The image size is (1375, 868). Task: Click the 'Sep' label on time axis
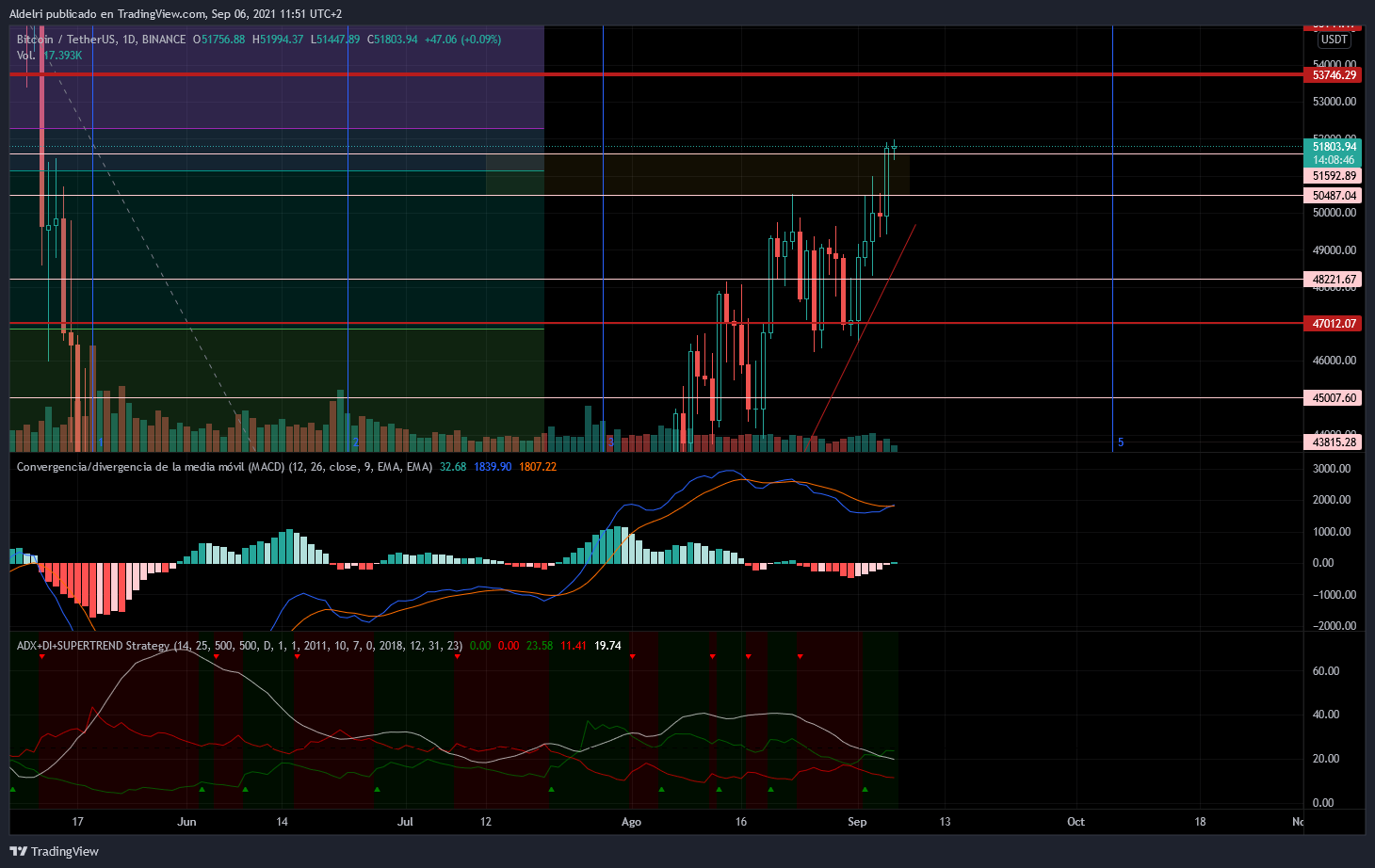[857, 822]
